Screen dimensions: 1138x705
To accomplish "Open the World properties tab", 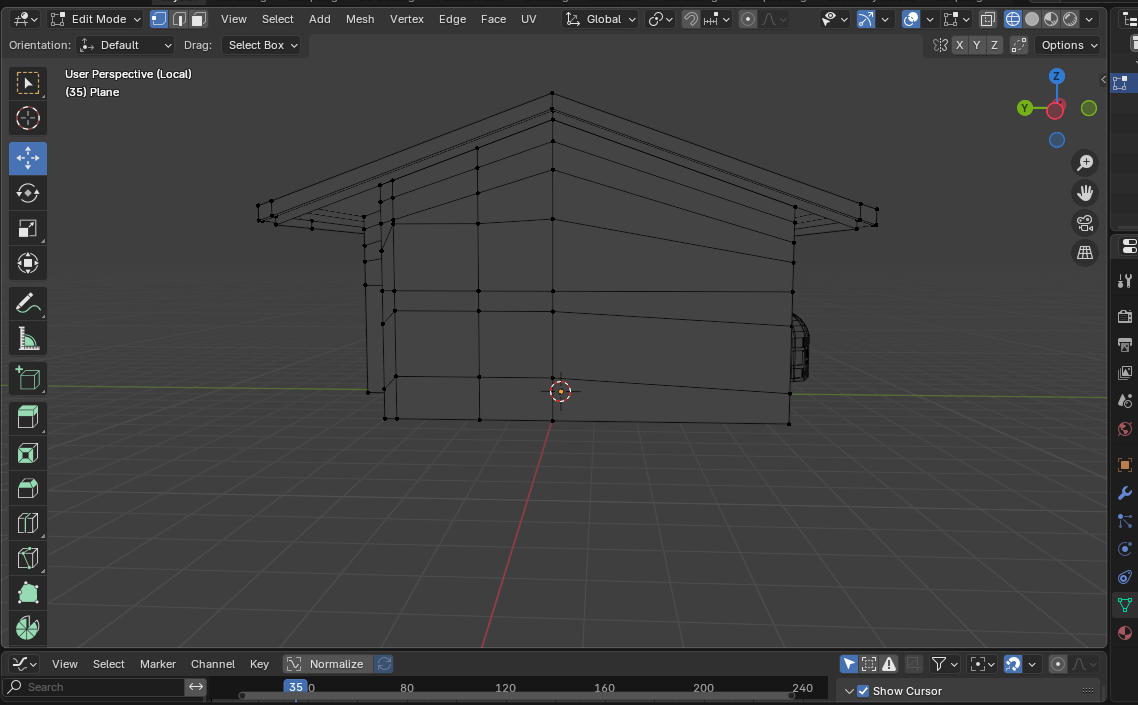I will coord(1125,429).
